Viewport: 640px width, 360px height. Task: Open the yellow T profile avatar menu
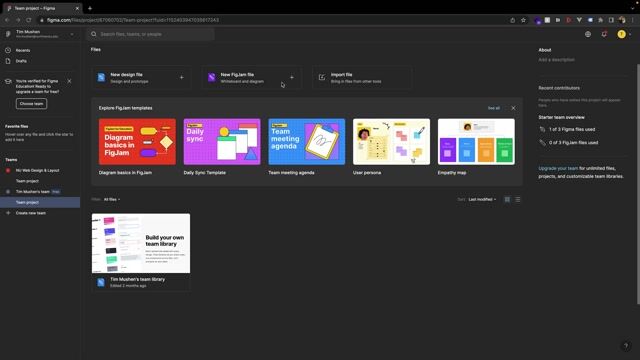coord(622,34)
